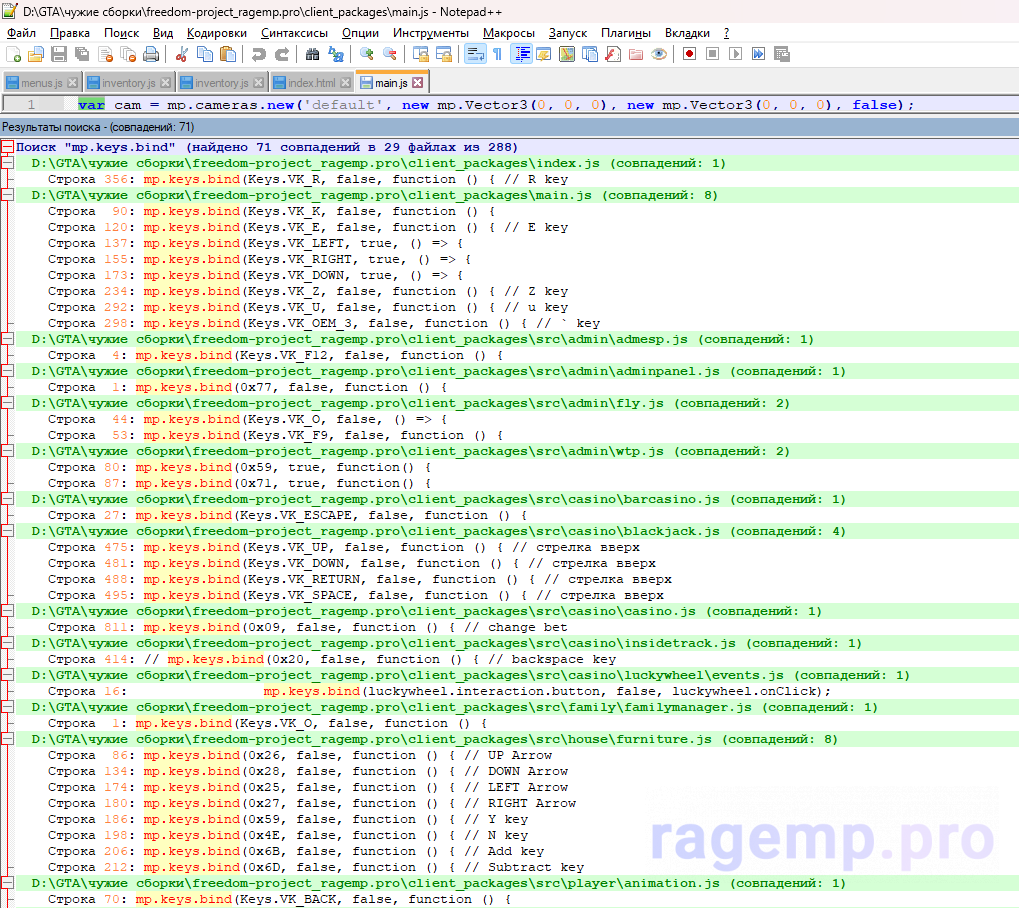This screenshot has height=908, width=1019.
Task: Open the Replace dialog icon
Action: (336, 55)
